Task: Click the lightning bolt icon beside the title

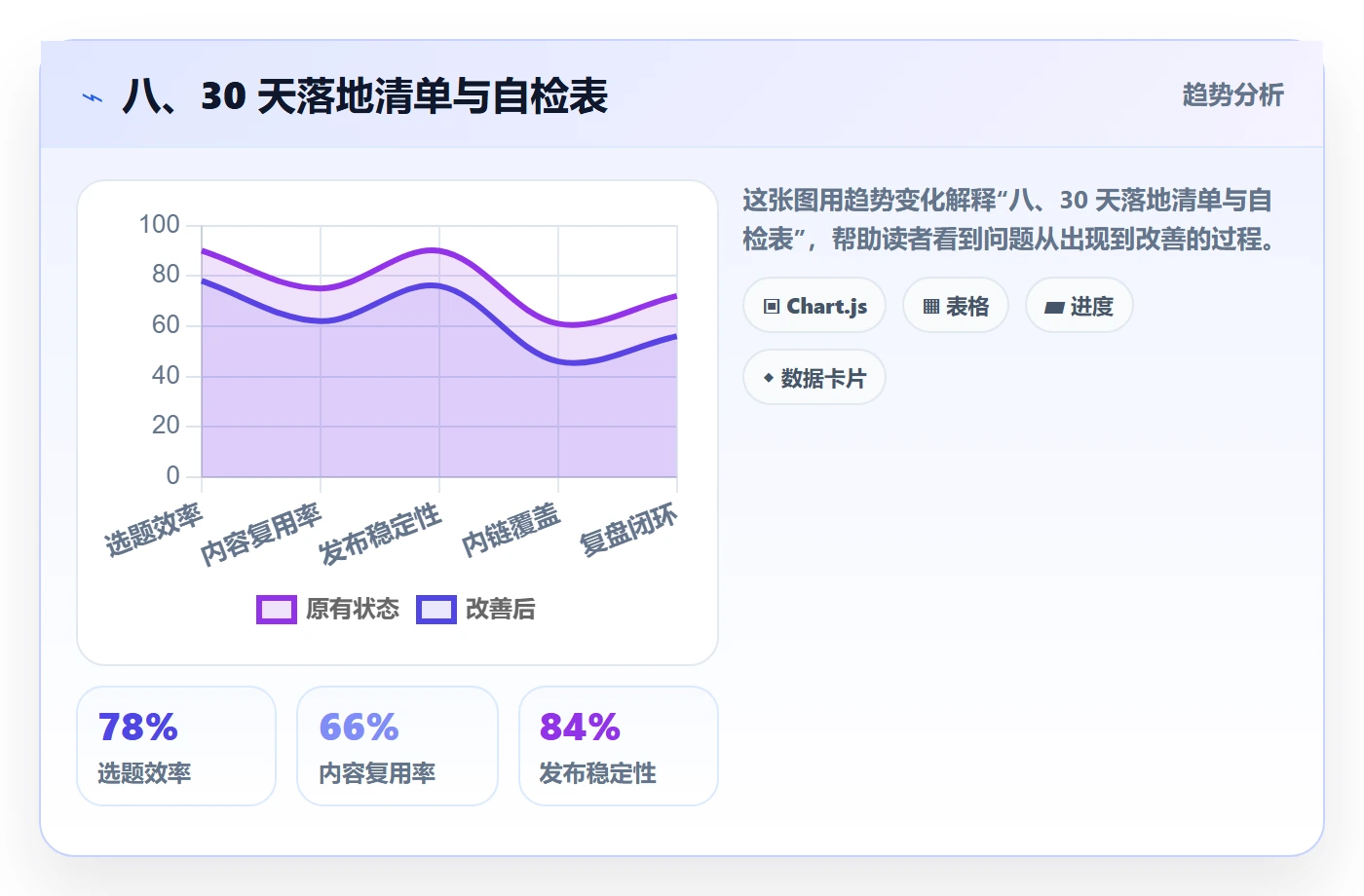Action: [92, 97]
